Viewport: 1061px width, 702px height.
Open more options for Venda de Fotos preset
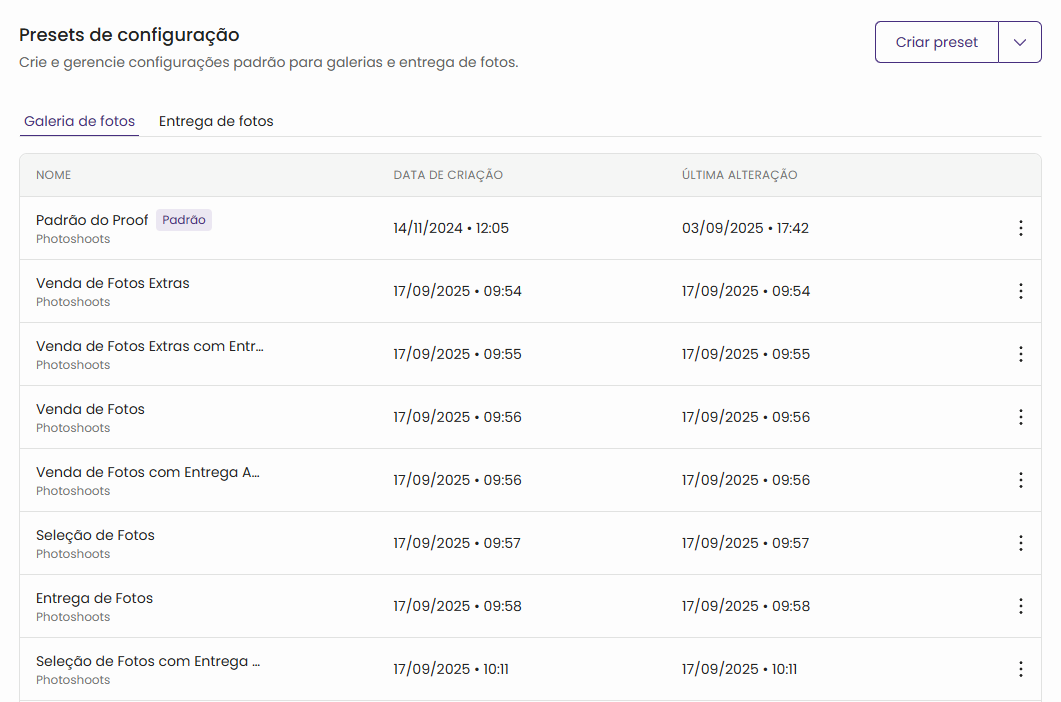[x=1020, y=417]
